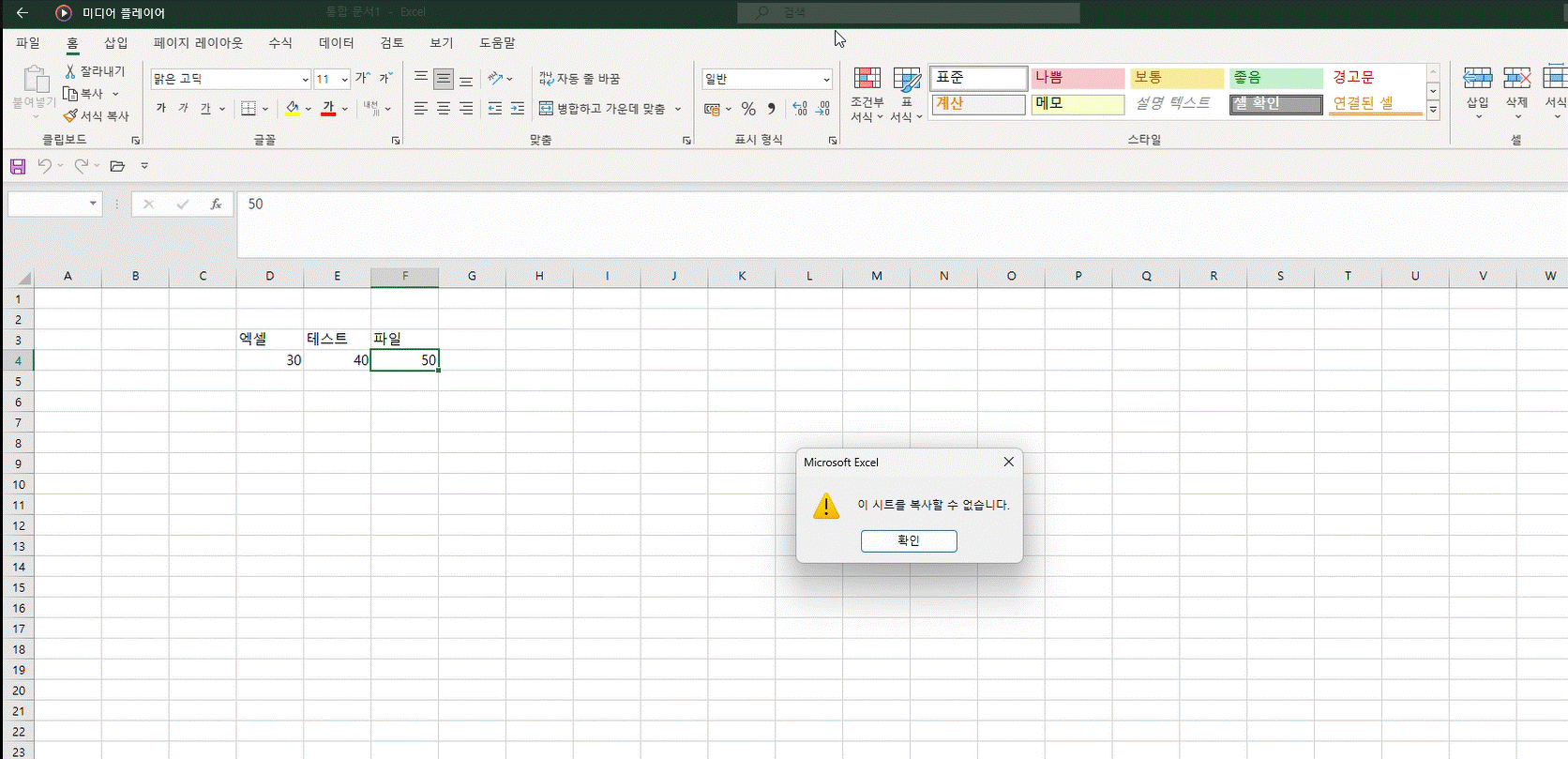Click the open folder icon in Quick Access Toolbar
The height and width of the screenshot is (759, 1568).
tap(117, 166)
